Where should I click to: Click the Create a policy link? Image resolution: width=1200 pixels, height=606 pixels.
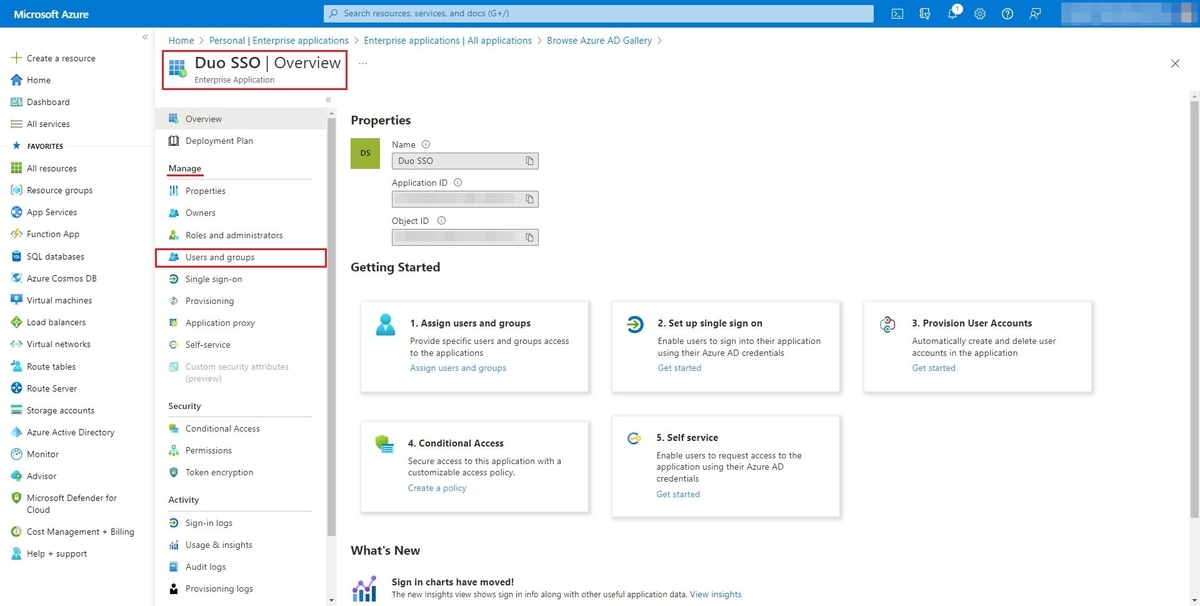435,488
